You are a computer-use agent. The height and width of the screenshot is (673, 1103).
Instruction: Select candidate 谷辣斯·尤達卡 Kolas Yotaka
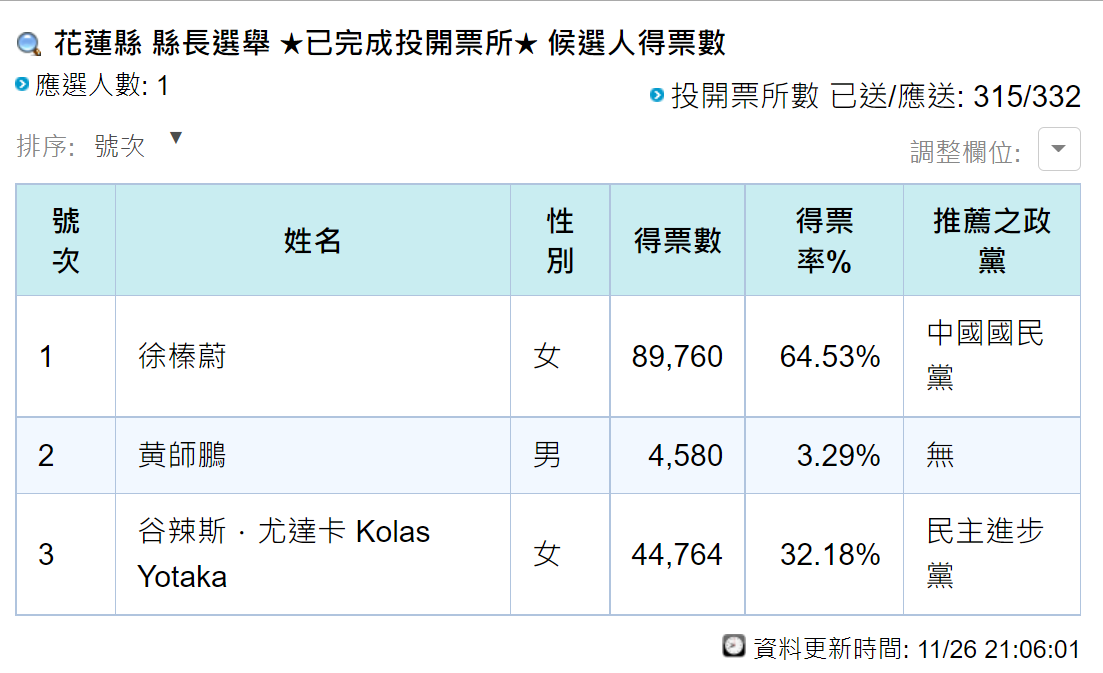click(x=283, y=554)
